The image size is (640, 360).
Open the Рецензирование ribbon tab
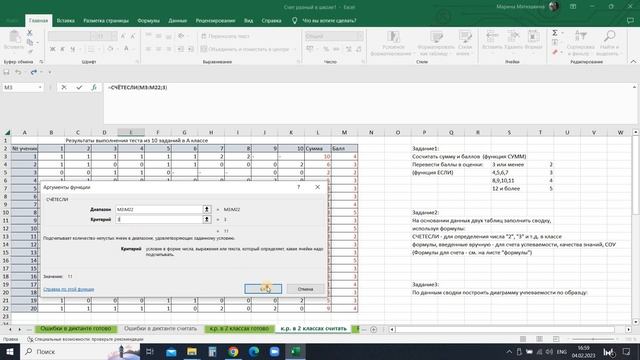(216, 20)
